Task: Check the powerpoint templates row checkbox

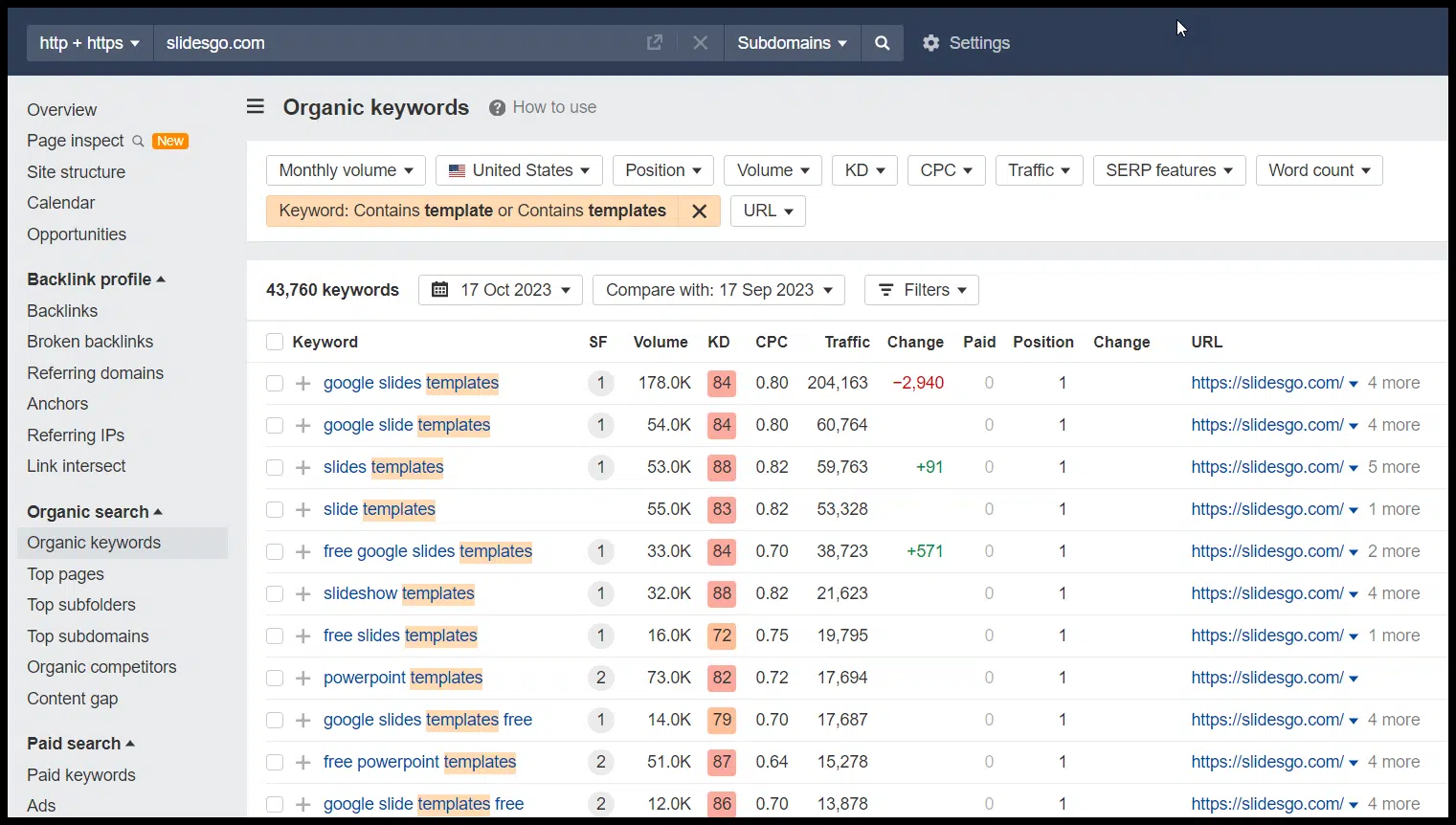Action: click(x=275, y=678)
